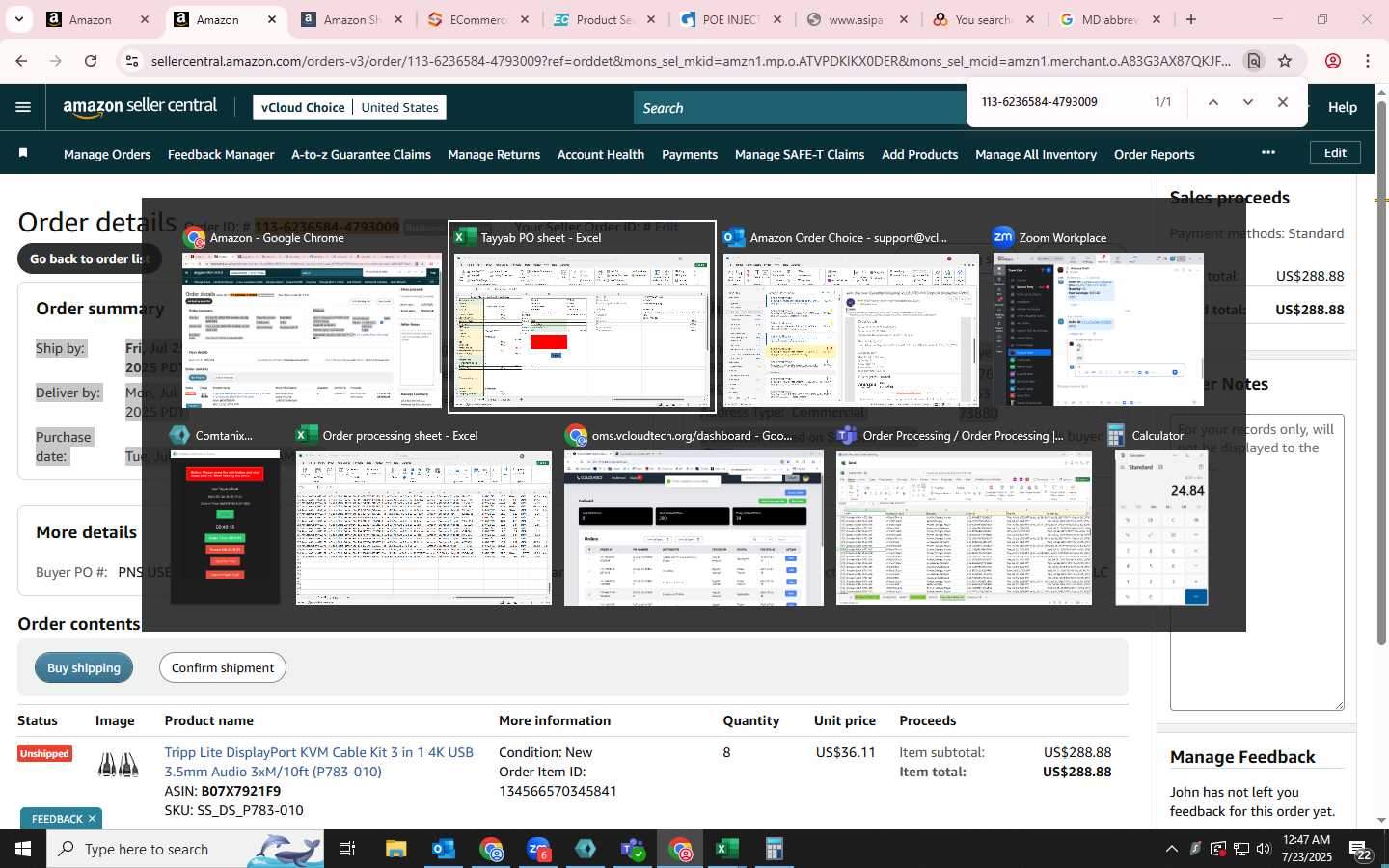Switch to Tayyab PO sheet Excel window
This screenshot has height=868, width=1389.
click(x=583, y=317)
